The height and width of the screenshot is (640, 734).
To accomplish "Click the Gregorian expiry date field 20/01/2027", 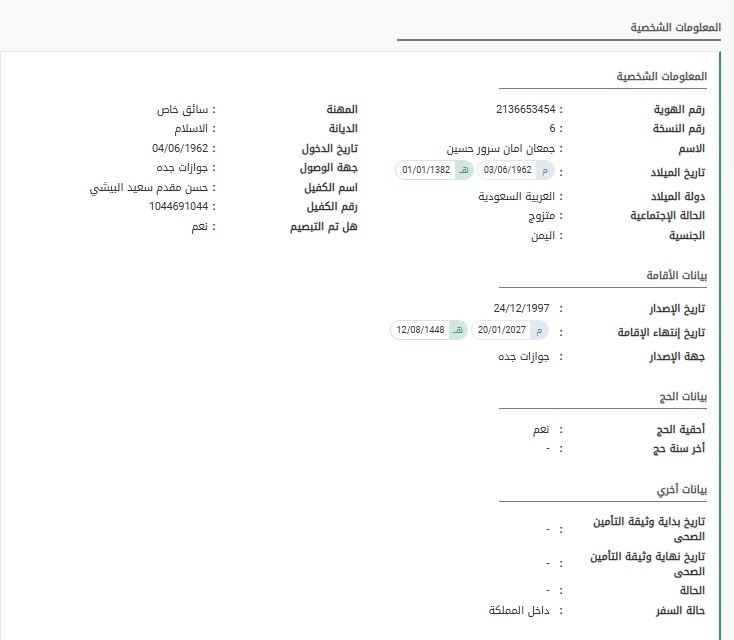I will click(x=503, y=329).
